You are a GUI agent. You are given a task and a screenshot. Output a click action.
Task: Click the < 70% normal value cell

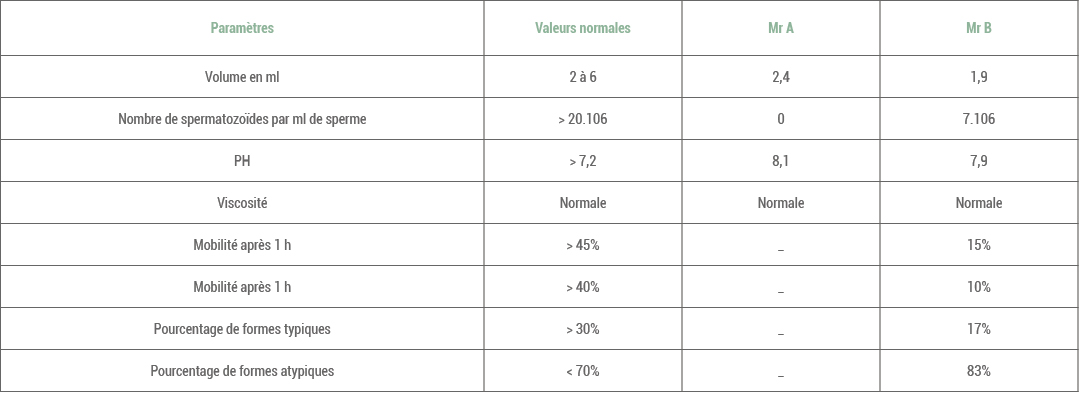(x=583, y=371)
